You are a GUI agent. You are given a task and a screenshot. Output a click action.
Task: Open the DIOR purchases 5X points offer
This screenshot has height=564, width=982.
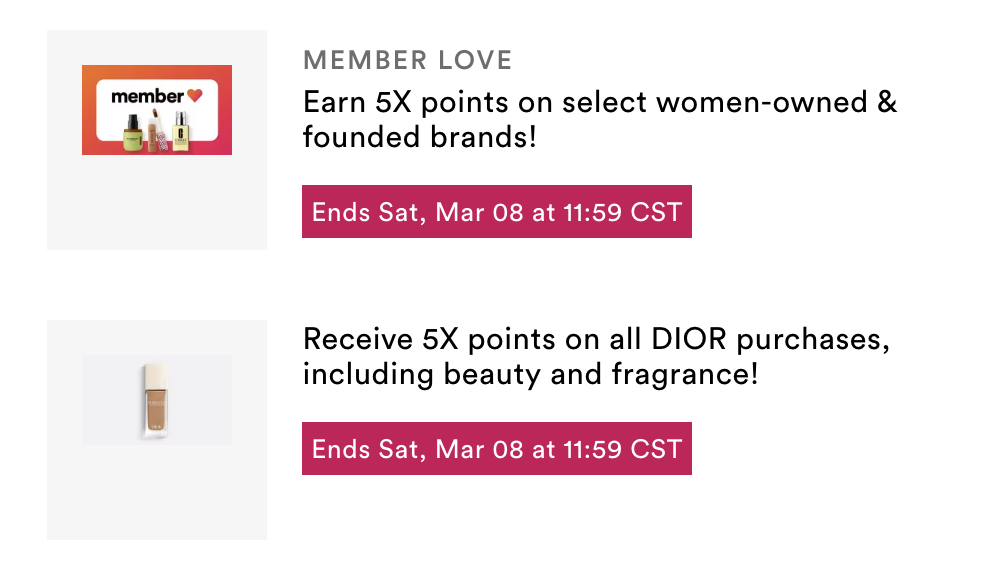596,357
